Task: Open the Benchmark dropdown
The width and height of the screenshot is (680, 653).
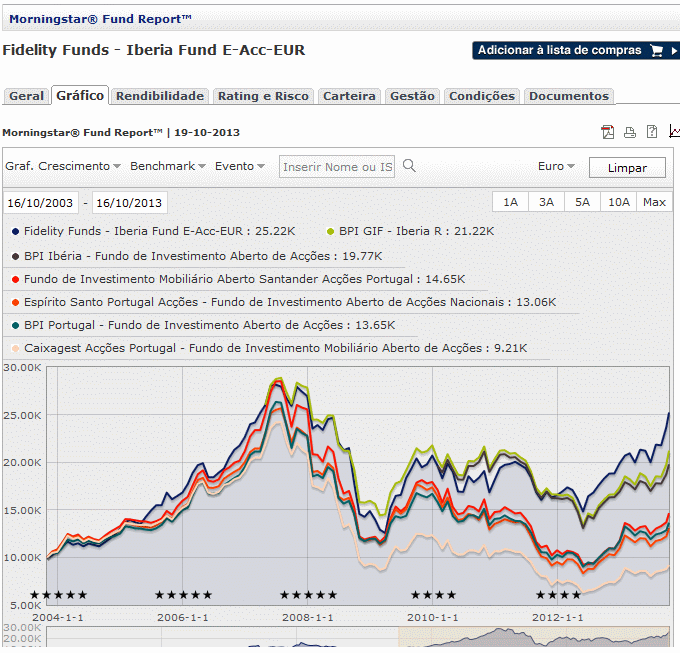Action: (x=167, y=166)
